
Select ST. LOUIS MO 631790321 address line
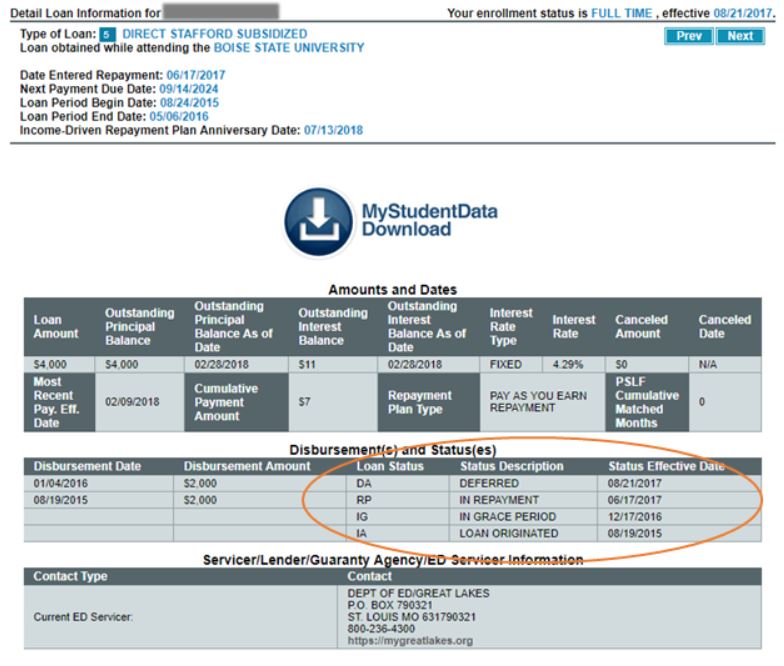pos(412,617)
